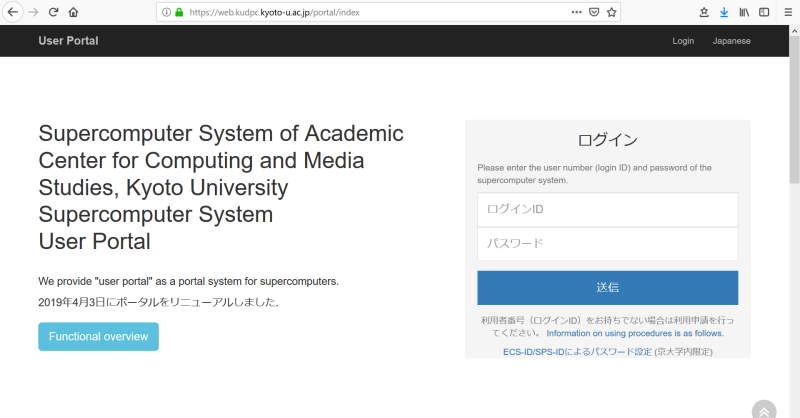Open the browser home page
The width and height of the screenshot is (800, 418).
tap(73, 12)
